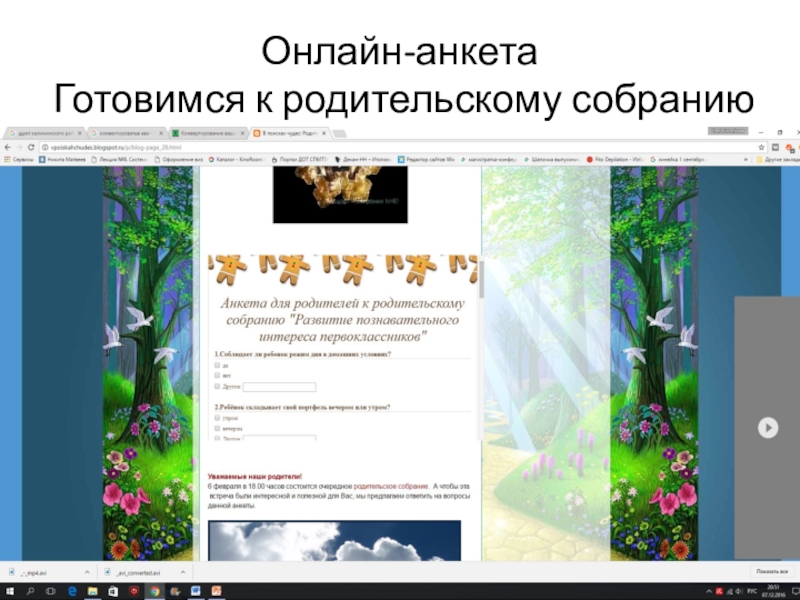Click the taskbar search magnifier icon
The height and width of the screenshot is (600, 800).
(x=30, y=591)
